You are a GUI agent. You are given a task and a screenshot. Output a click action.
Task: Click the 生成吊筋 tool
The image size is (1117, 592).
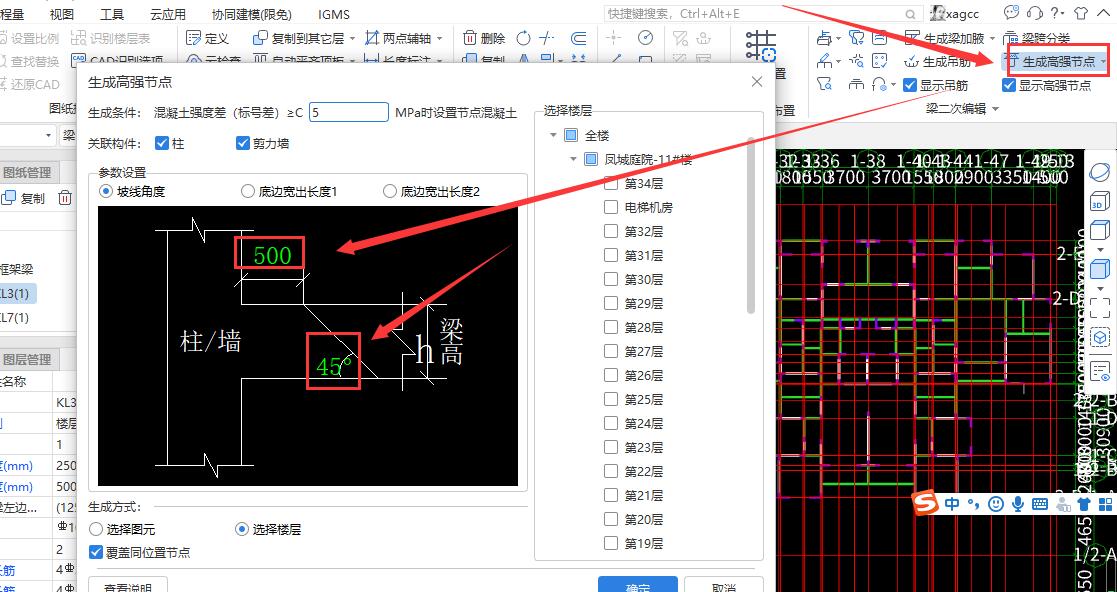[937, 62]
